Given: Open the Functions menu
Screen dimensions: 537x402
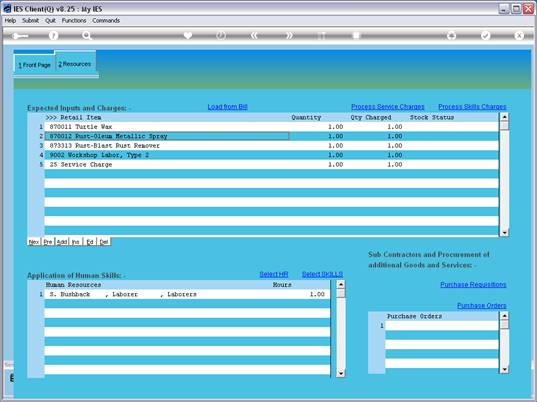Looking at the screenshot, I should coord(74,21).
